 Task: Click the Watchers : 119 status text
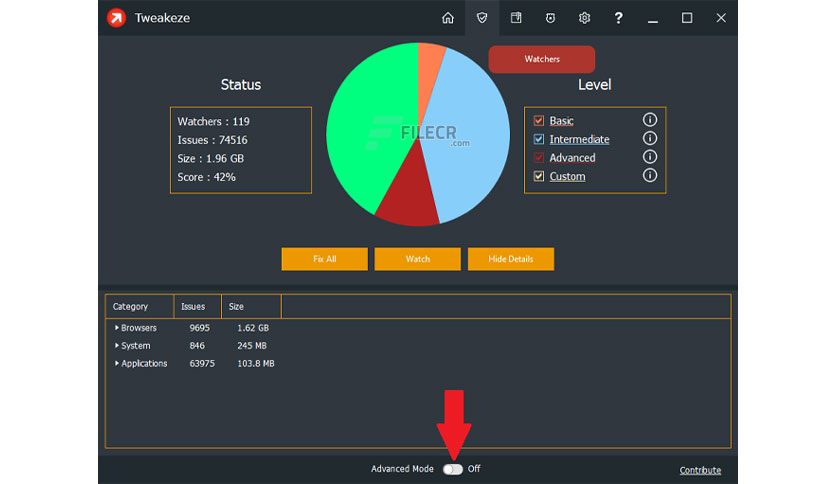(x=213, y=122)
